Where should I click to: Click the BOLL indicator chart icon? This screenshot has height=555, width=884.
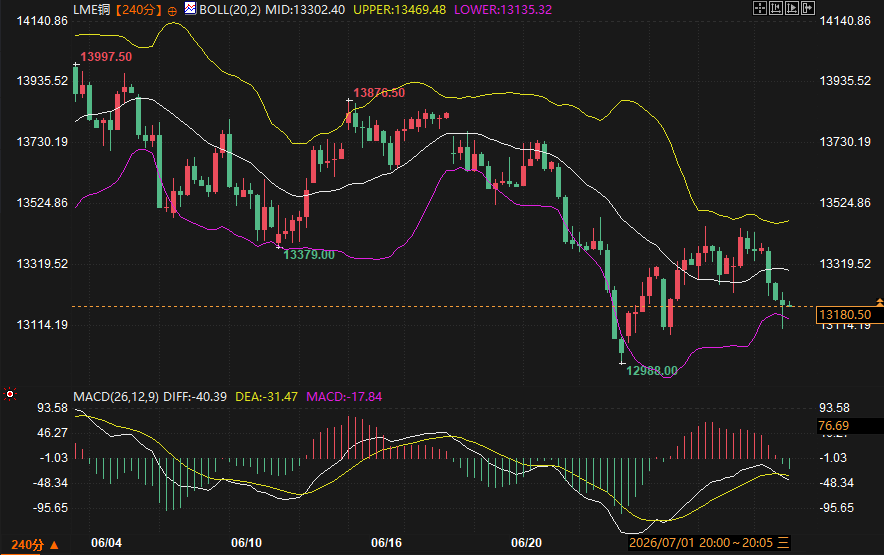[x=191, y=8]
